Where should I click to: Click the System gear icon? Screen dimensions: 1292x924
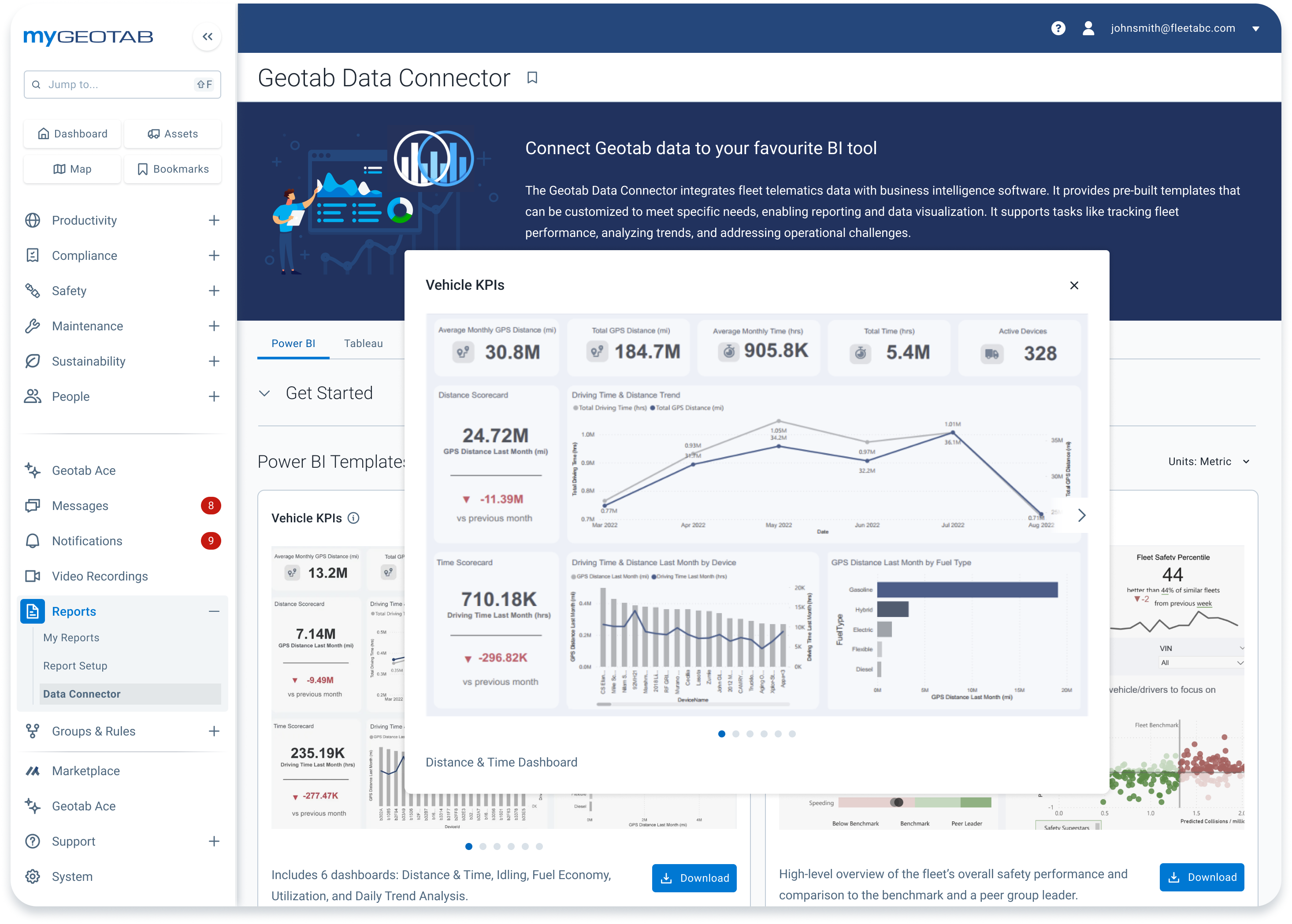coord(33,877)
